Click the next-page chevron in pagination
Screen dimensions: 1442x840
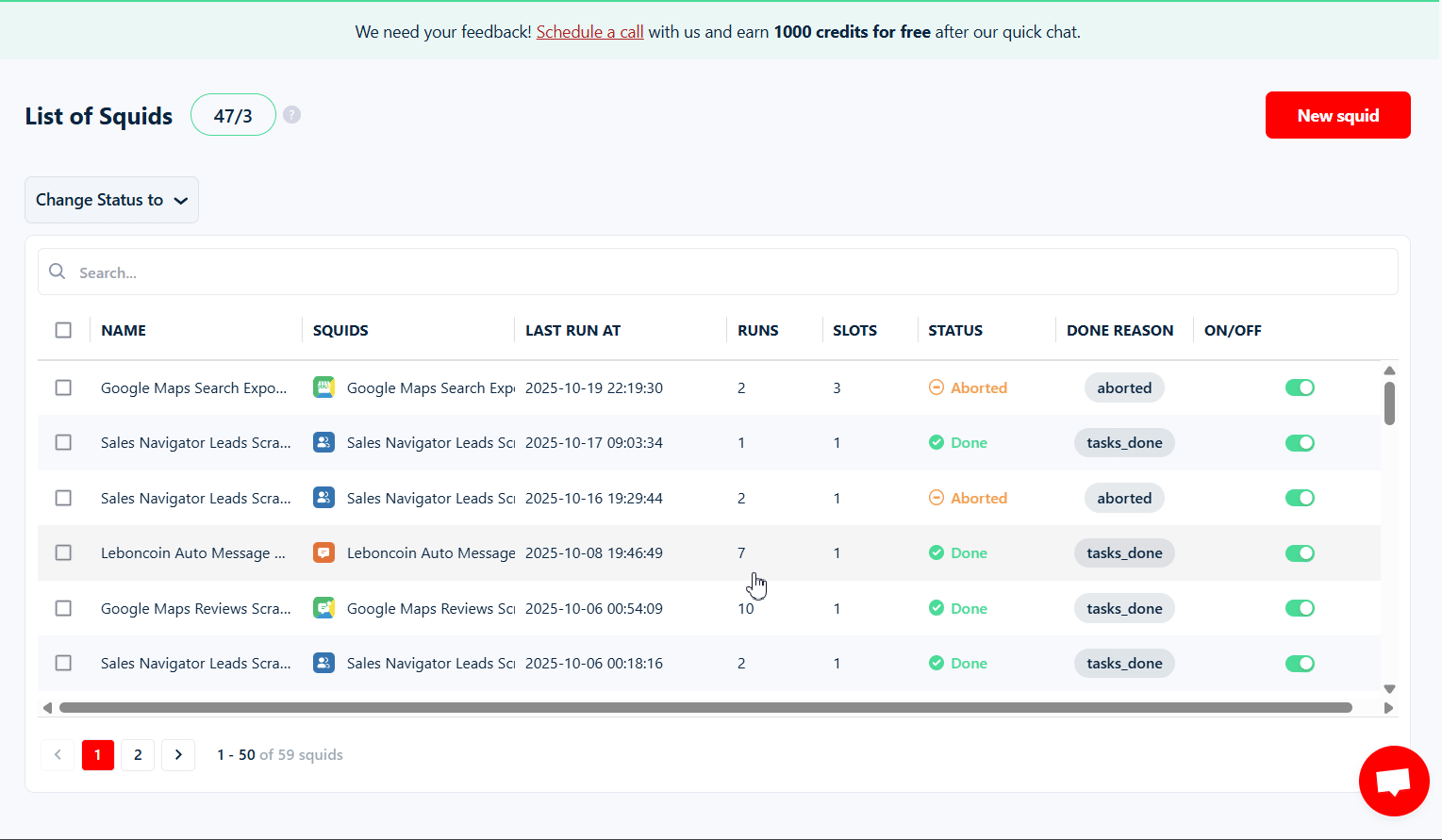178,754
